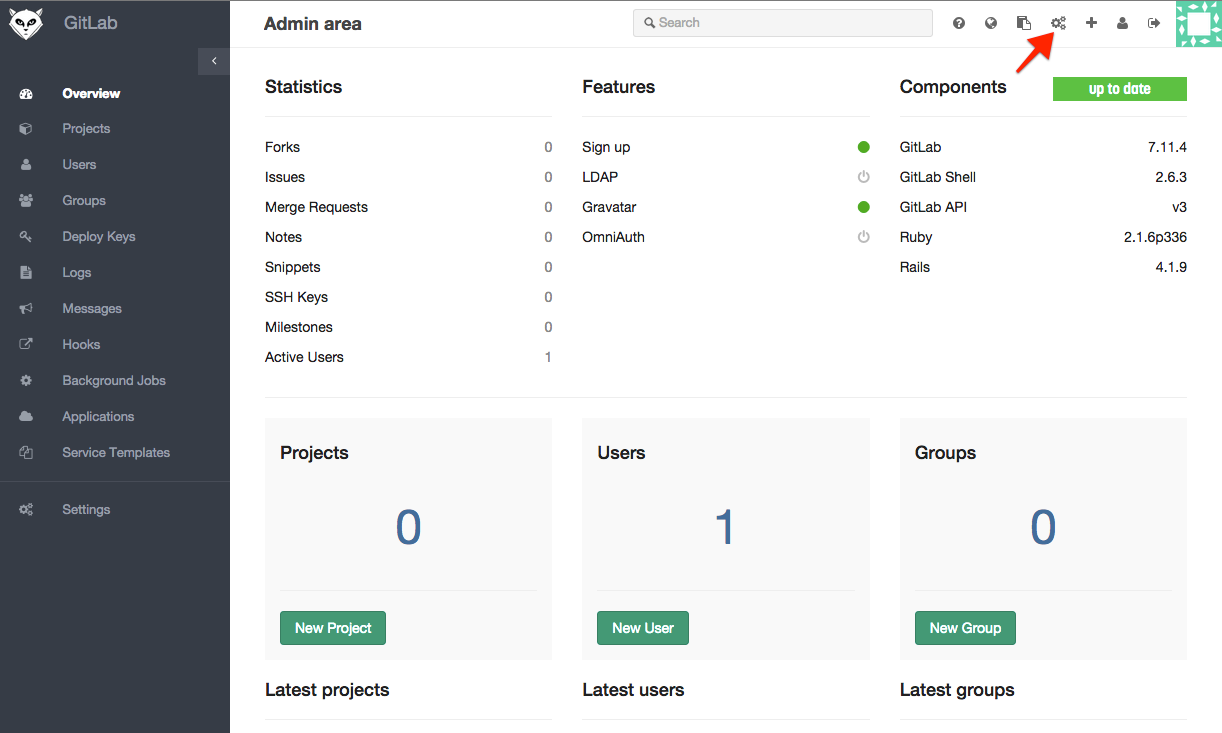The image size is (1222, 733).
Task: Create a new project using the plus icon
Action: tap(1090, 22)
